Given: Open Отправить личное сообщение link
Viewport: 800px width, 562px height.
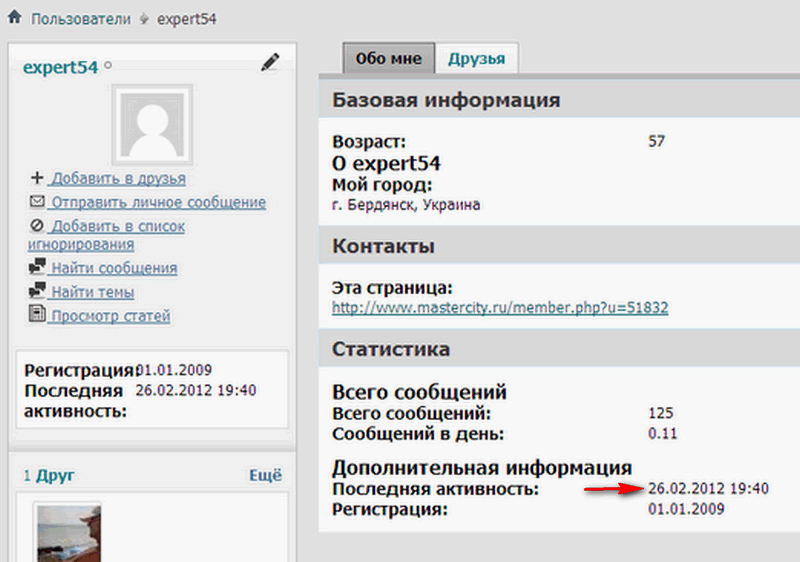Looking at the screenshot, I should 159,202.
